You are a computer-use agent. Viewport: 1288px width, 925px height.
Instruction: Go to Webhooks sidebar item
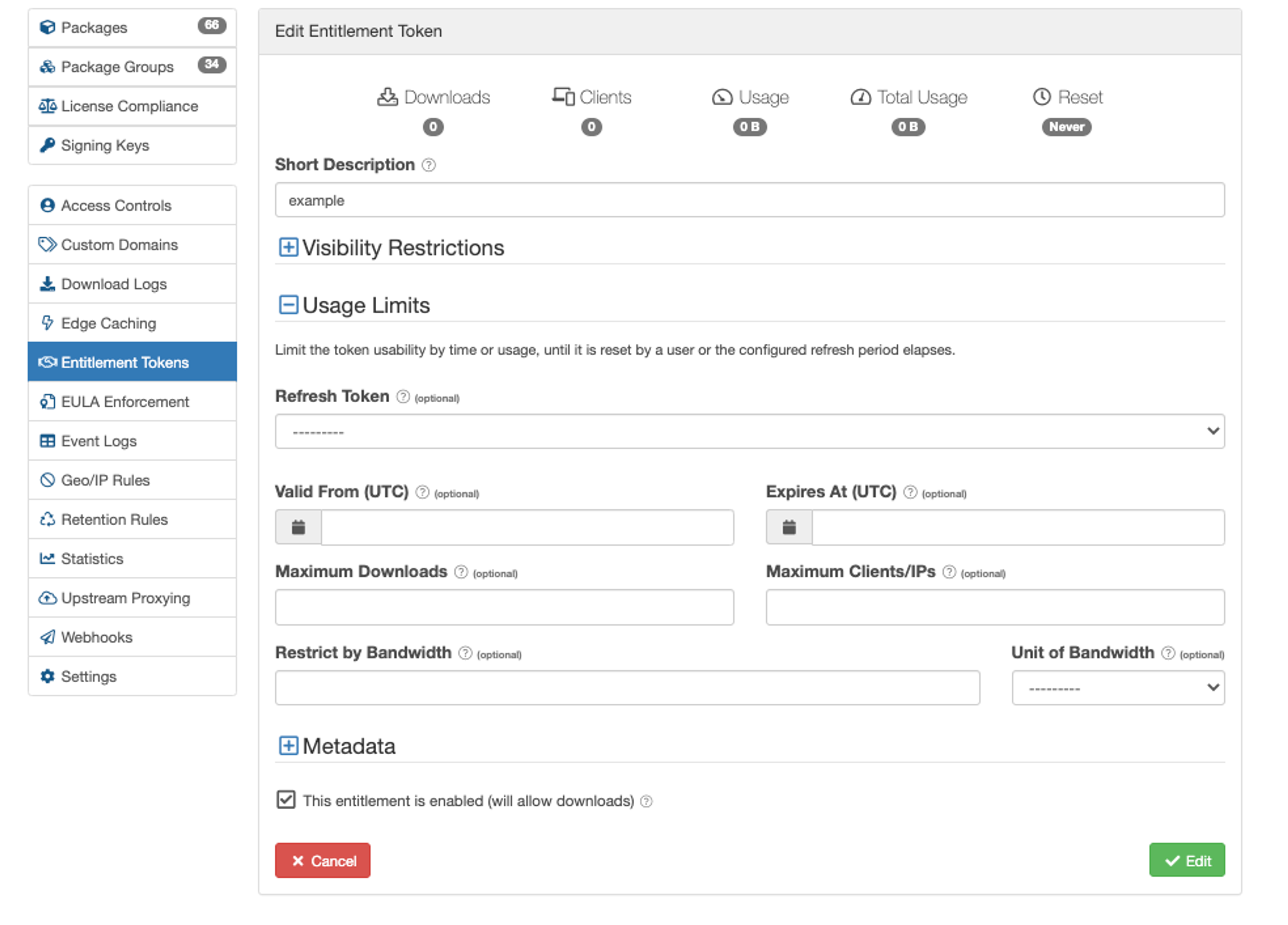[x=97, y=637]
